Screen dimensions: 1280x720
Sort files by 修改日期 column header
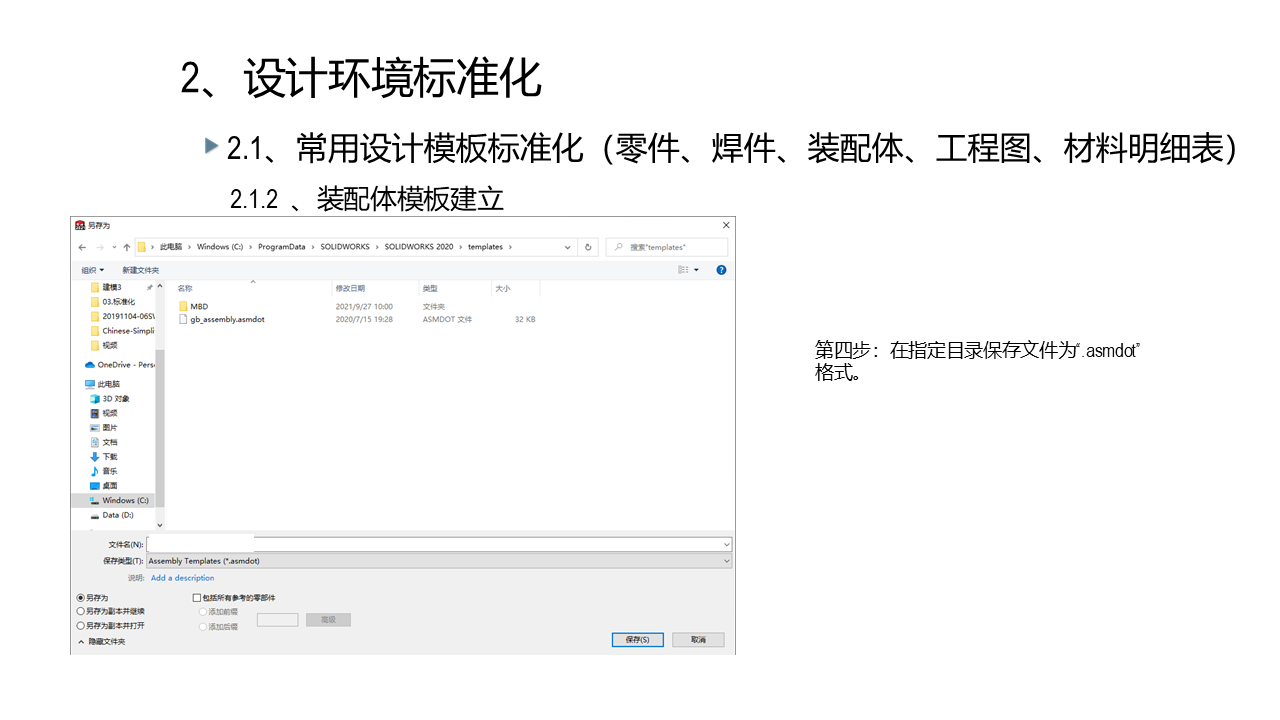coord(350,288)
